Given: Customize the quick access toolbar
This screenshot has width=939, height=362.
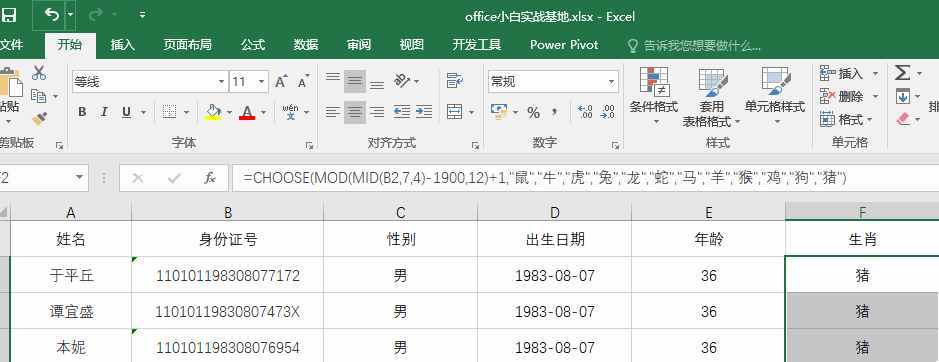Looking at the screenshot, I should (142, 15).
